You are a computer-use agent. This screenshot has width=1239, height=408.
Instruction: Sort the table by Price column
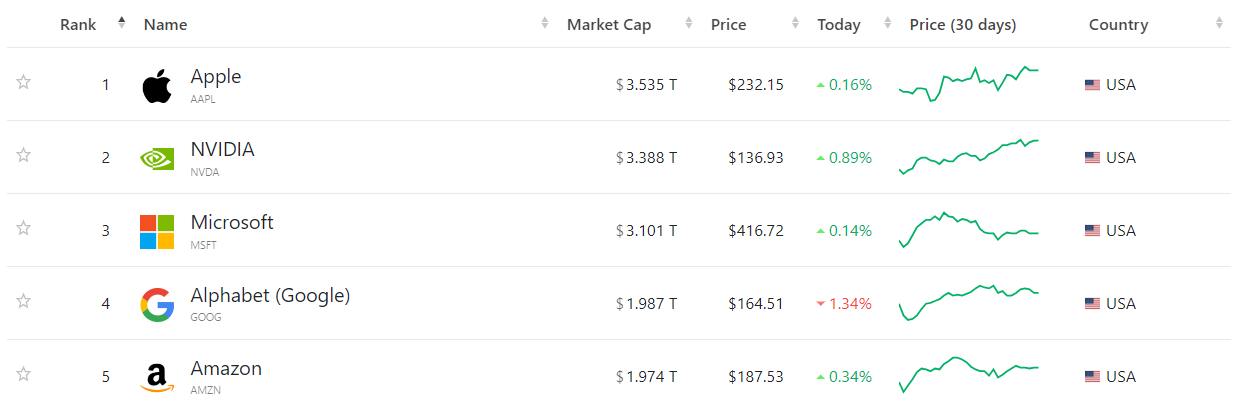[x=728, y=25]
